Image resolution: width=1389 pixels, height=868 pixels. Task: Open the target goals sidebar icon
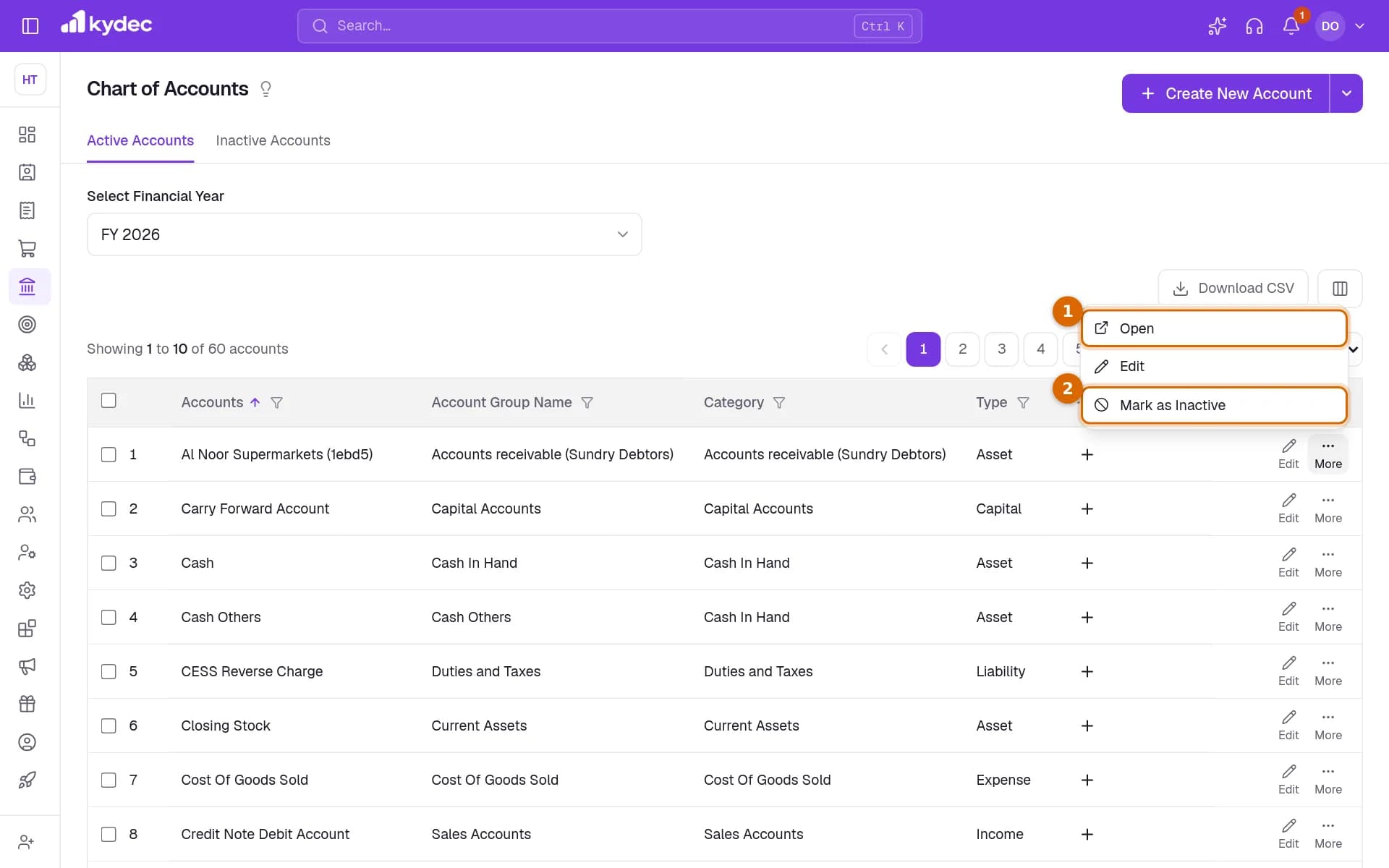tap(27, 325)
